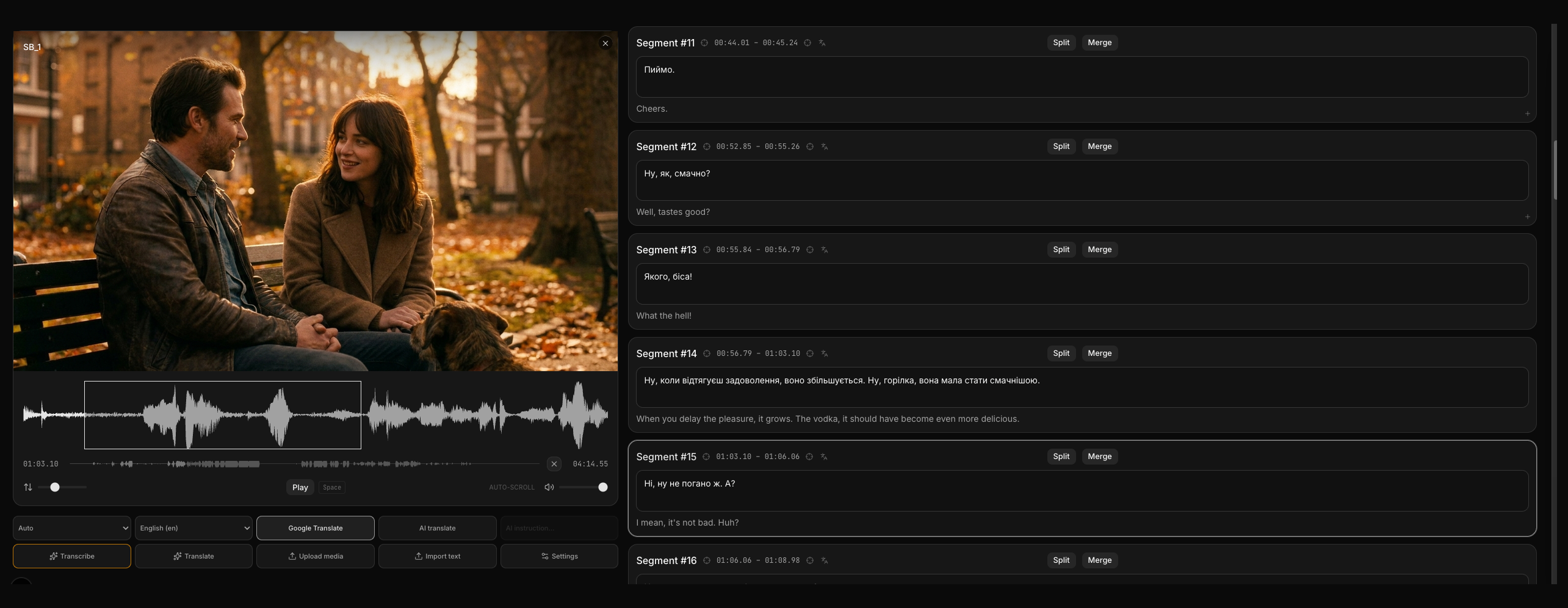Click the segments list vertical scrollbar
Image resolution: width=1568 pixels, height=608 pixels.
(x=1555, y=170)
